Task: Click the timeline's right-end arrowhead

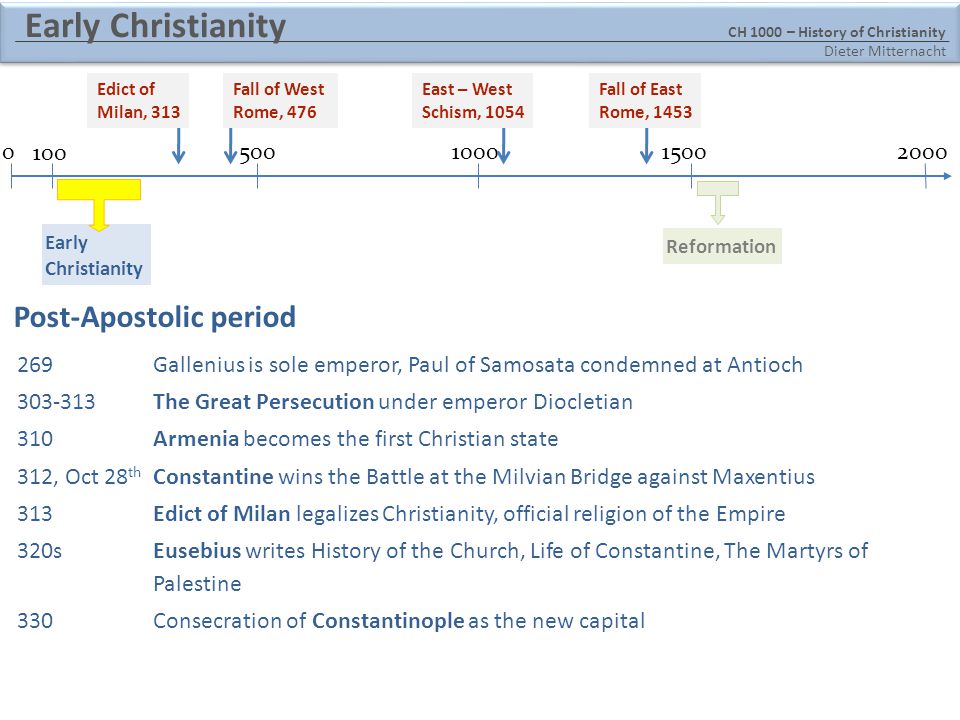Action: coord(947,176)
